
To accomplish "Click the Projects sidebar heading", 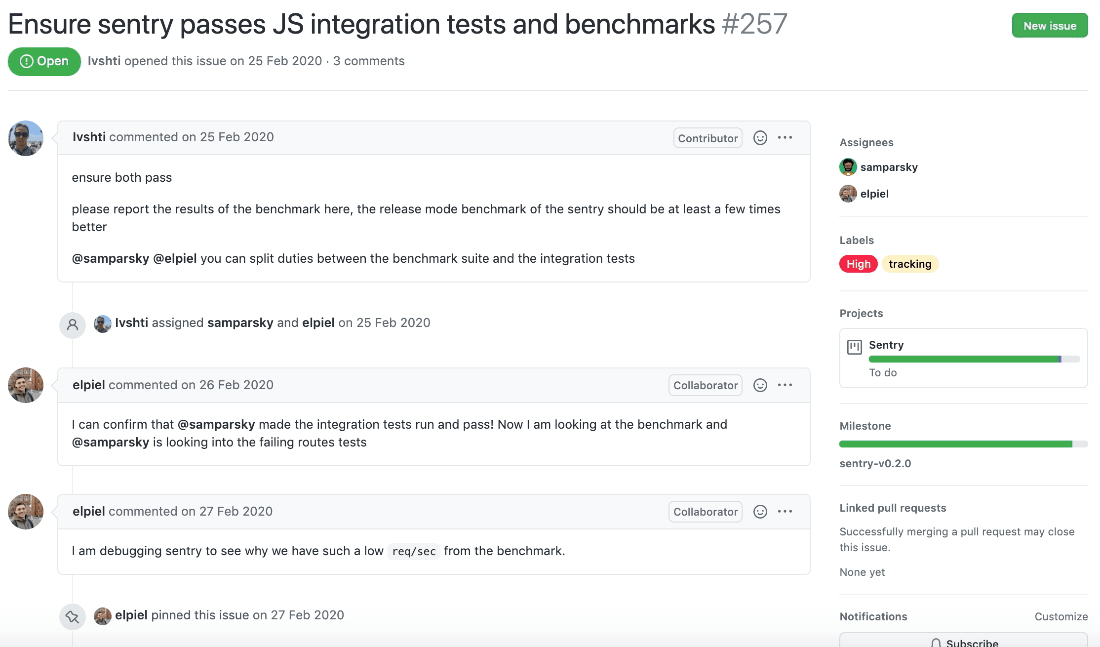I will click(x=861, y=313).
